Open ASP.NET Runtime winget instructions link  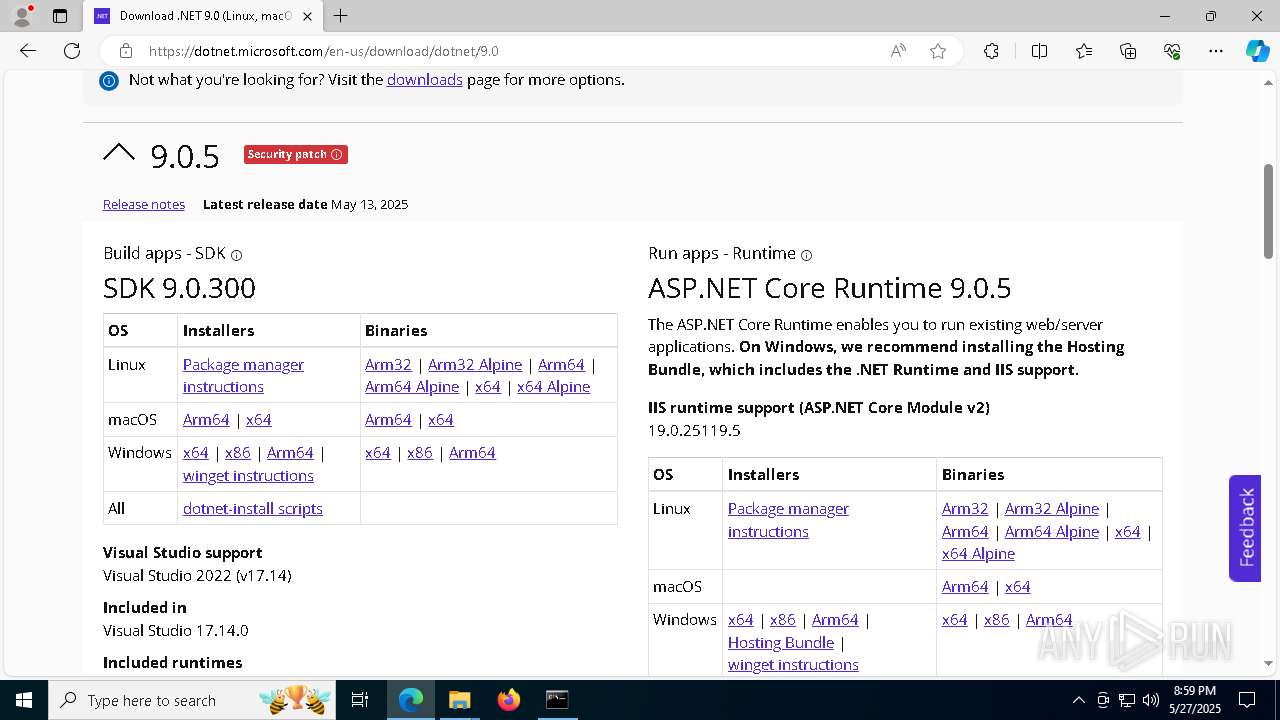(793, 665)
